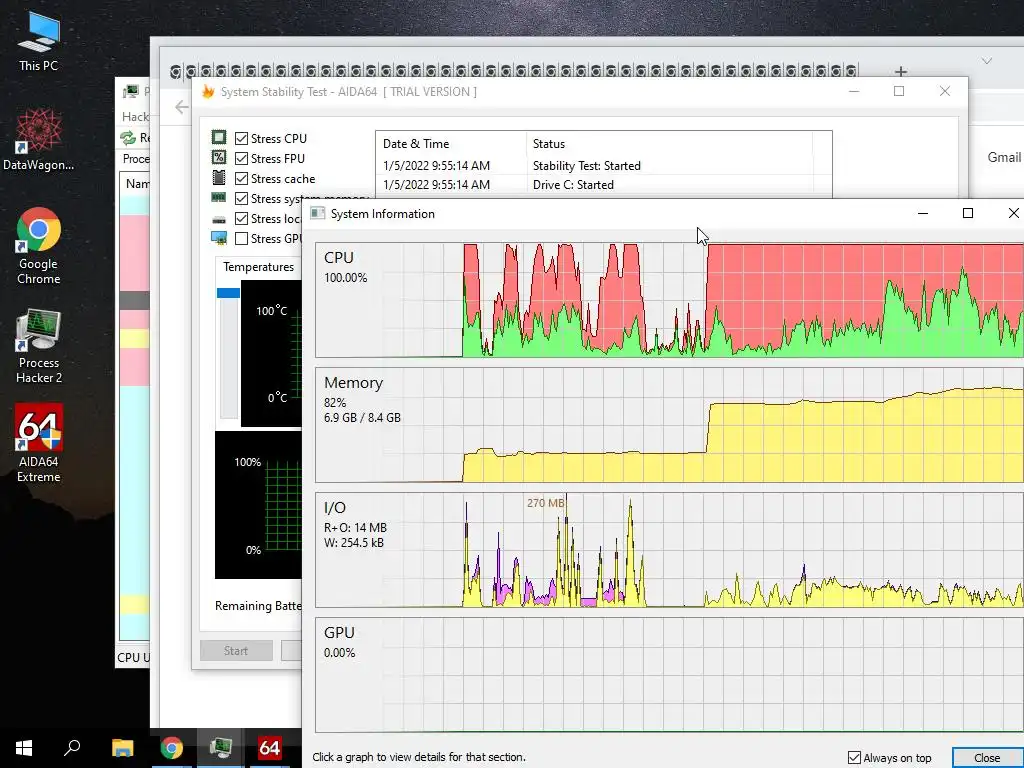The width and height of the screenshot is (1024, 768).
Task: Open Process Hacker 2 desktop shortcut
Action: (39, 346)
